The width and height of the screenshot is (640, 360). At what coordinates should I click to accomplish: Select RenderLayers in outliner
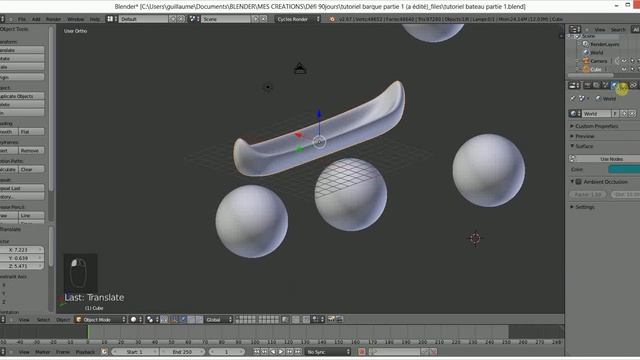click(604, 44)
